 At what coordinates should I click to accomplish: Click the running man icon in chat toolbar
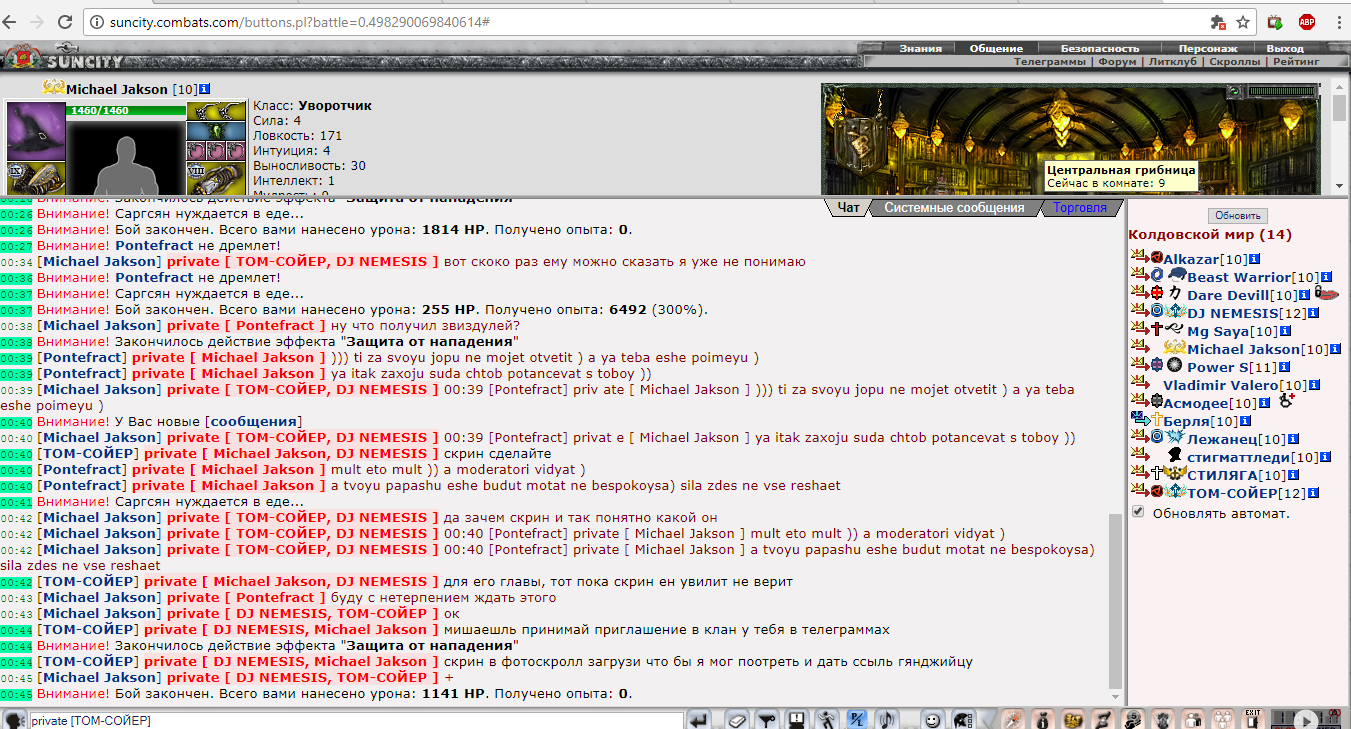(826, 719)
